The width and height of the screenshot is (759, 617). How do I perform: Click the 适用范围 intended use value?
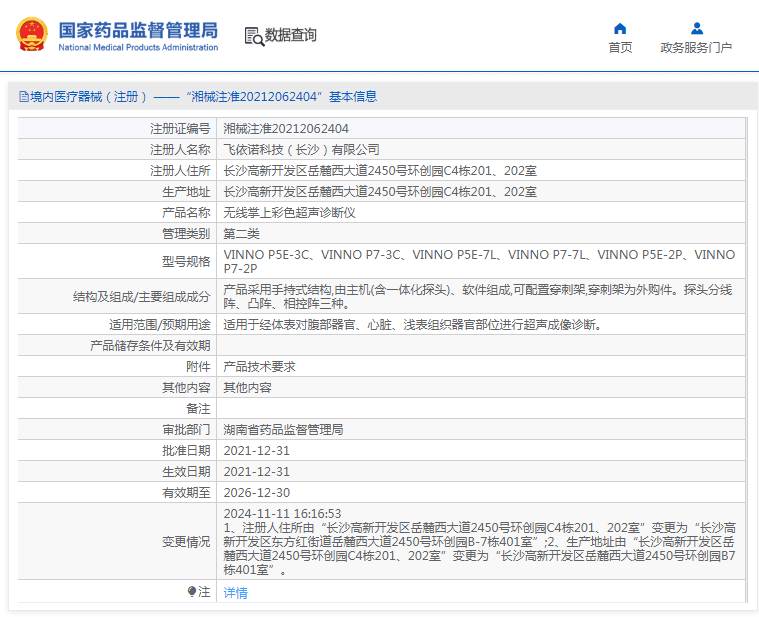click(x=412, y=325)
